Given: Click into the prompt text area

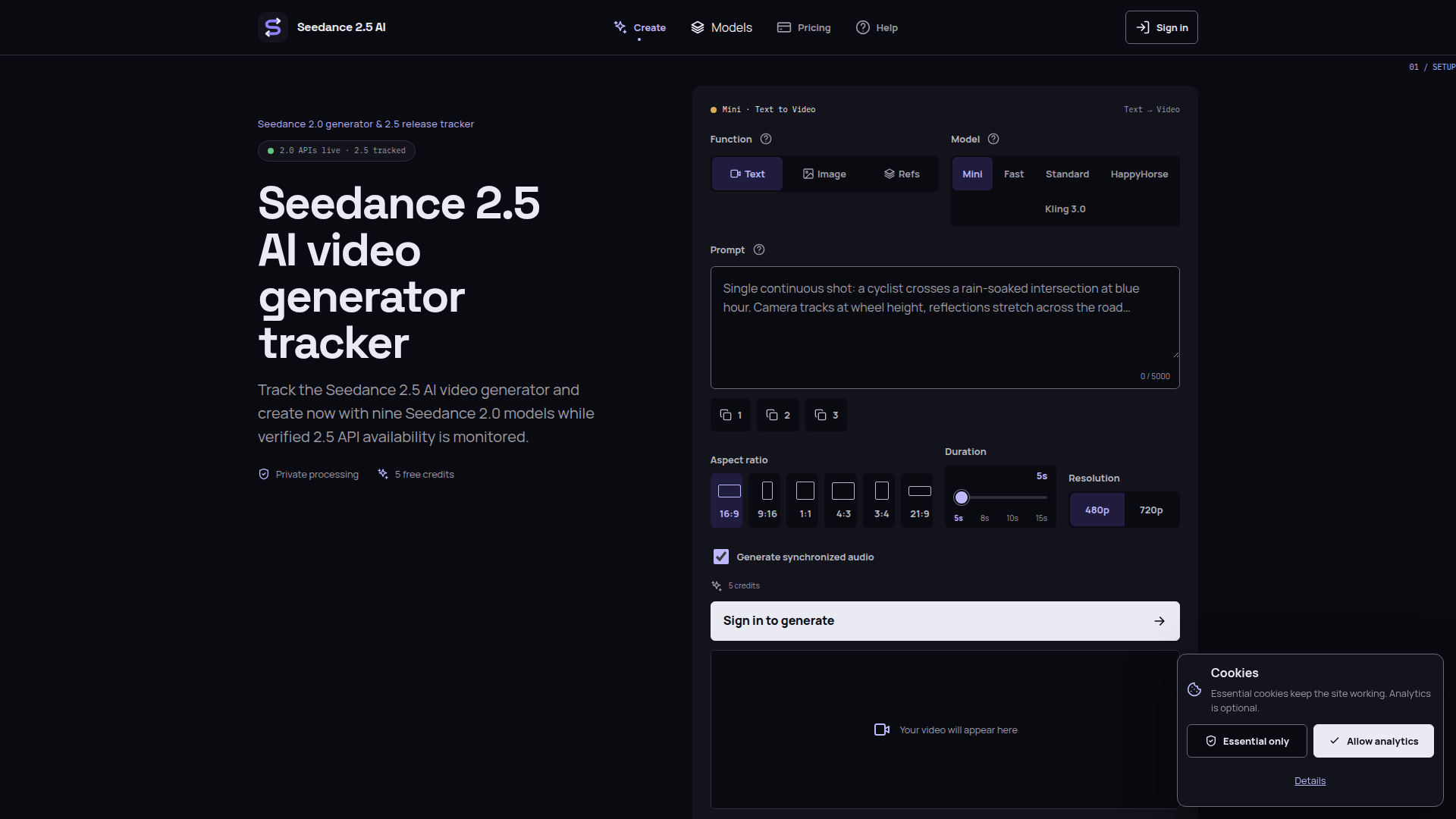Looking at the screenshot, I should (945, 328).
